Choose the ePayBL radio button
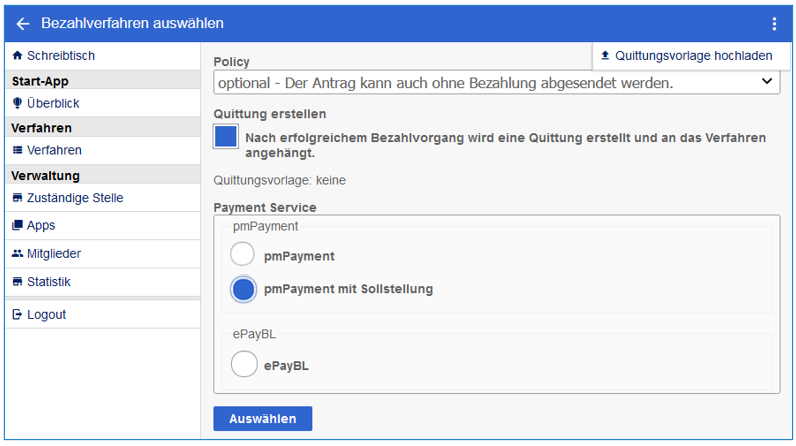The width and height of the screenshot is (796, 446). 243,365
